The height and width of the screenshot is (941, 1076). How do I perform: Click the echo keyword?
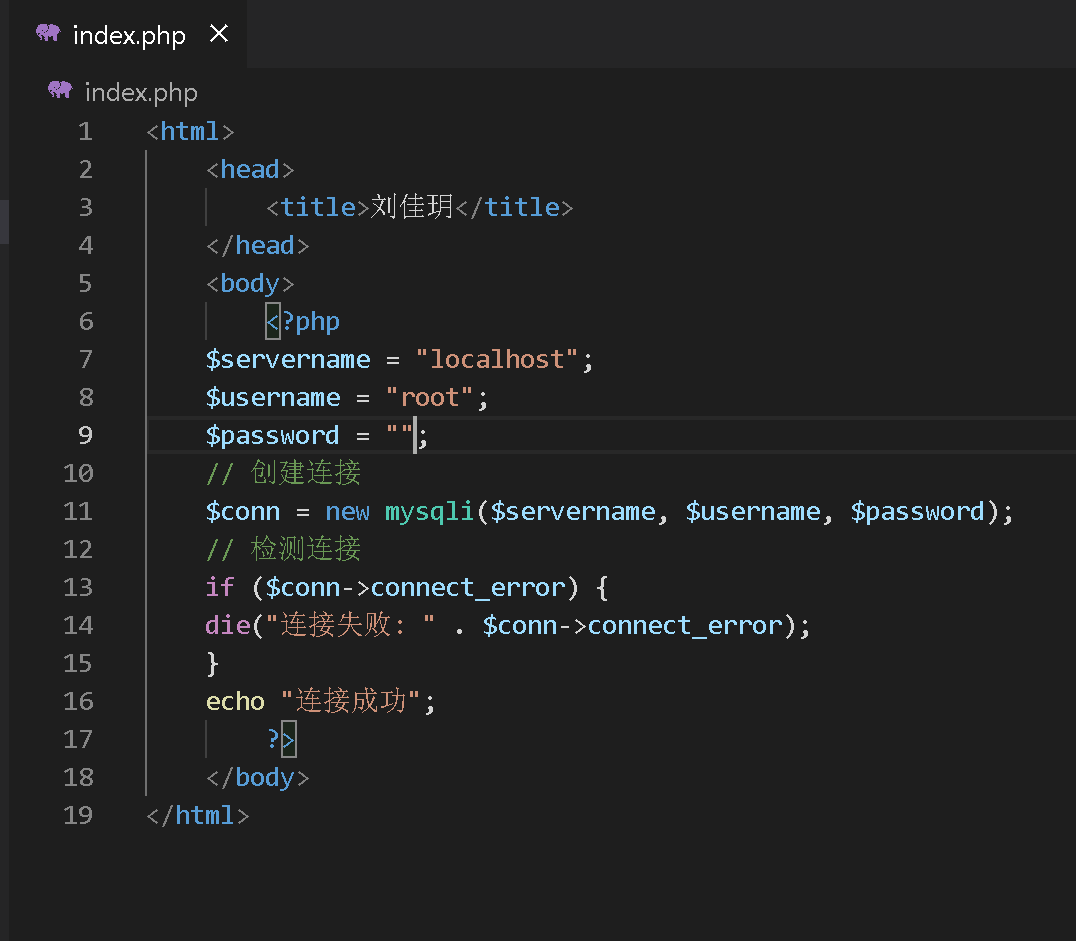[x=235, y=701]
